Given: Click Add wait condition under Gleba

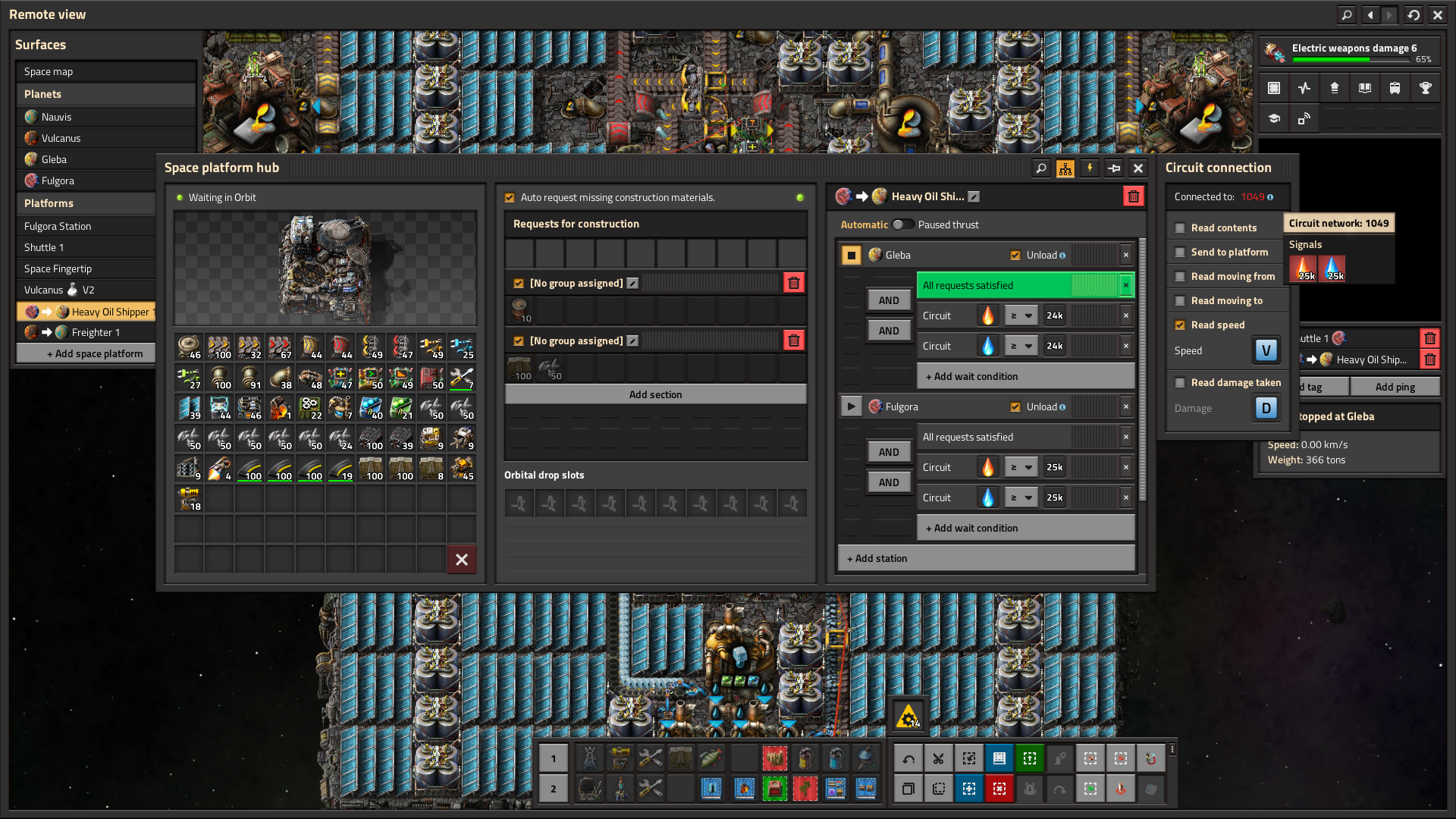Looking at the screenshot, I should 1025,376.
